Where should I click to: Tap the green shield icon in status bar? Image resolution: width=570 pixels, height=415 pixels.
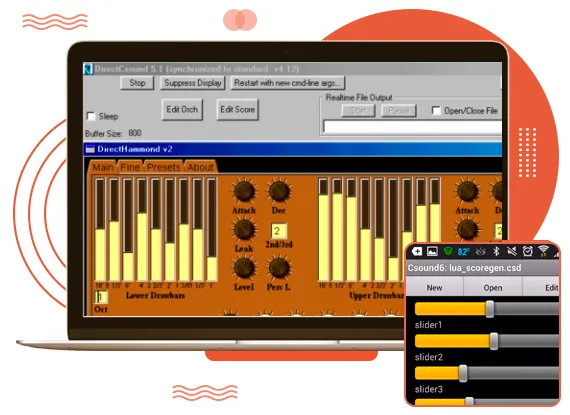click(x=448, y=251)
